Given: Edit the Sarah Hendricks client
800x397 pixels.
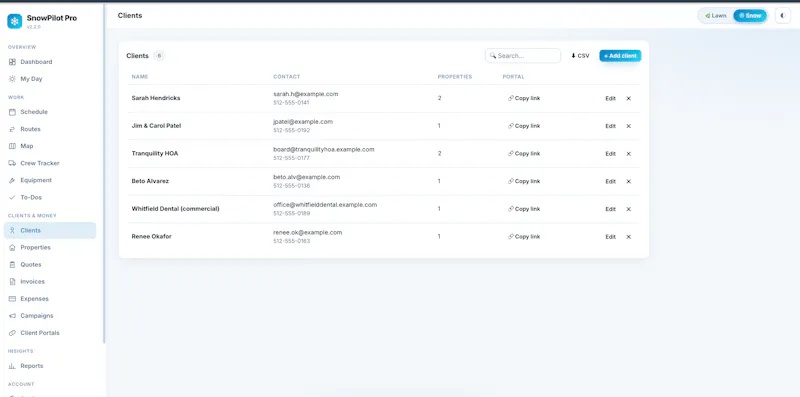Looking at the screenshot, I should coord(610,98).
